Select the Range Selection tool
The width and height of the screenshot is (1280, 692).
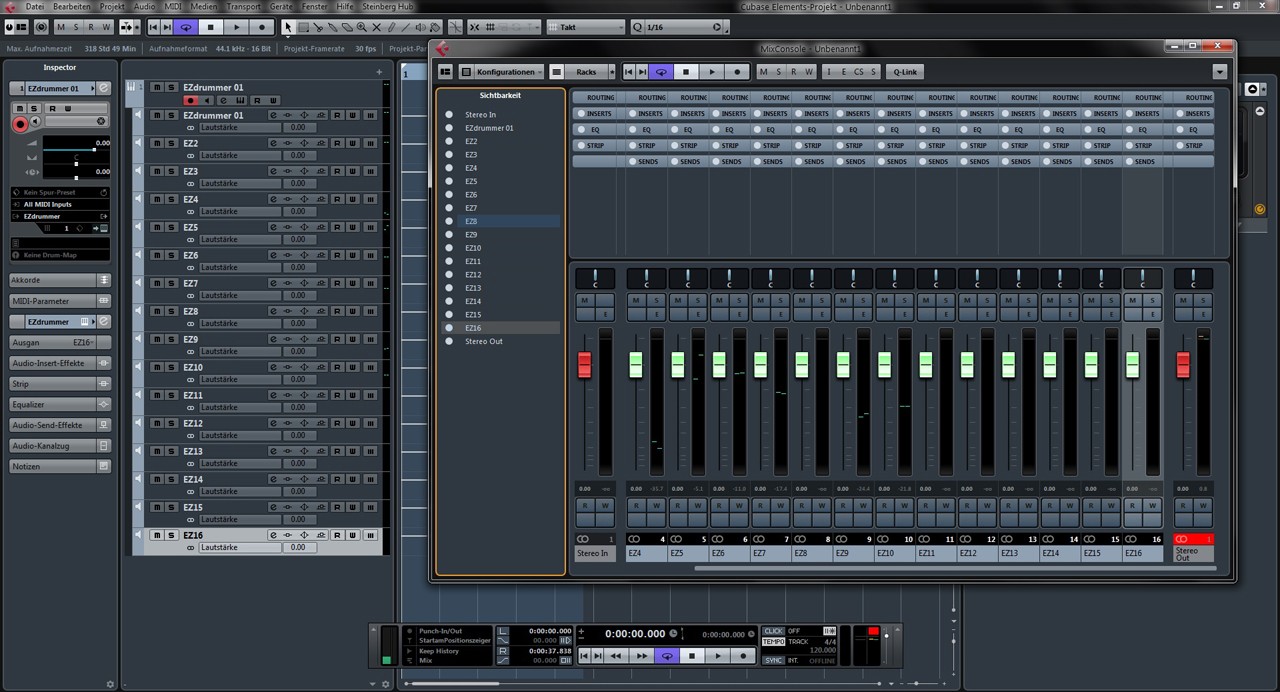[303, 27]
